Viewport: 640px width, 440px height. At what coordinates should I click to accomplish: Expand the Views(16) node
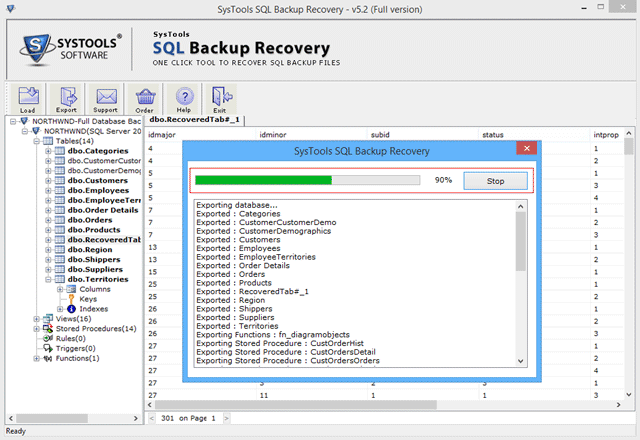click(x=37, y=319)
